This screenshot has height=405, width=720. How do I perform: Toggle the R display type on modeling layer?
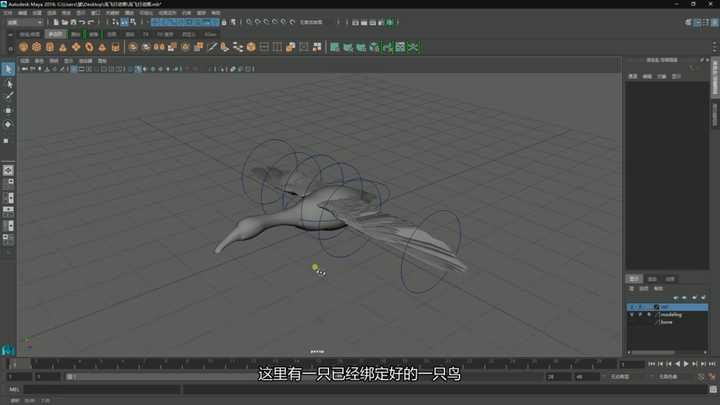[x=648, y=315]
